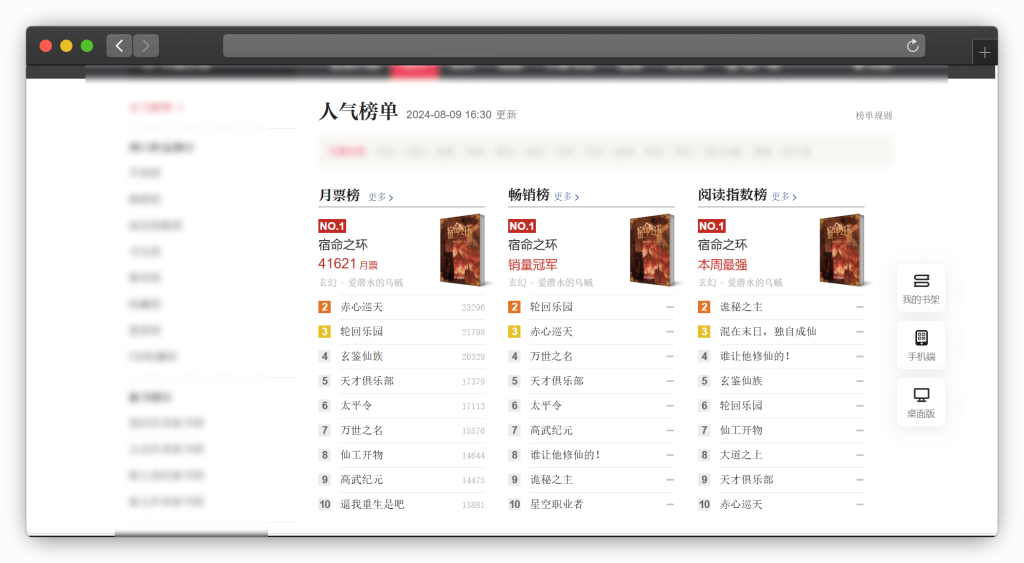The image size is (1024, 563).
Task: Open the 手机端 mobile version icon
Action: [921, 345]
